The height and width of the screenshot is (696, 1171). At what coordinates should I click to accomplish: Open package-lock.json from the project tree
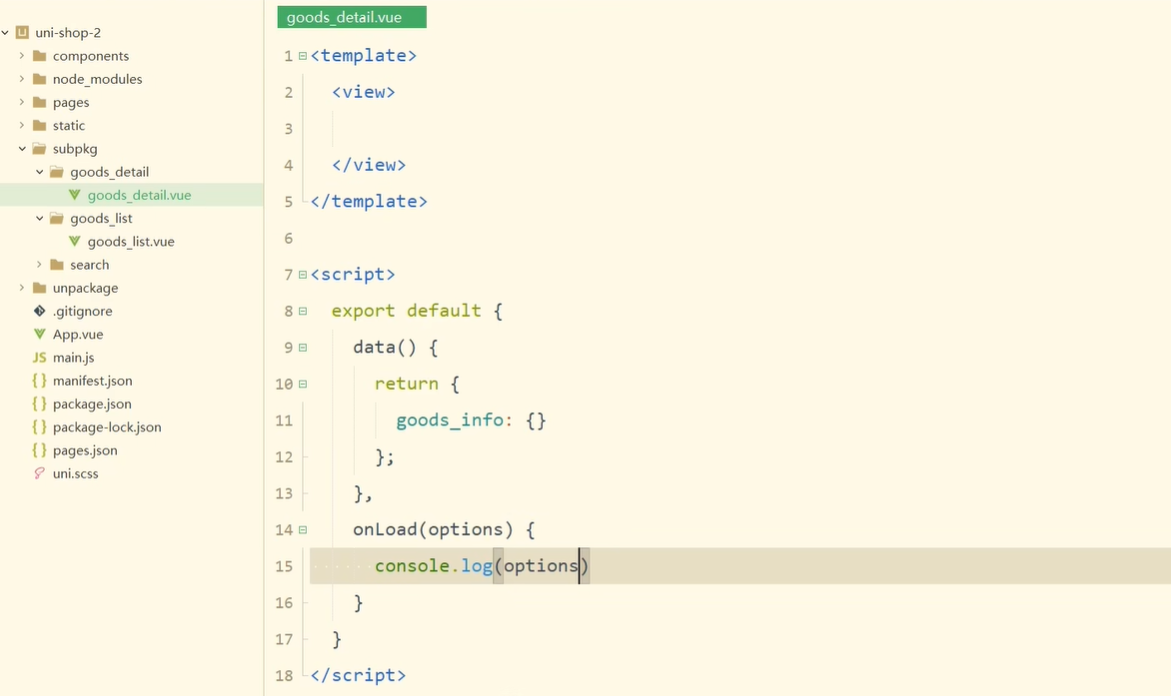107,426
